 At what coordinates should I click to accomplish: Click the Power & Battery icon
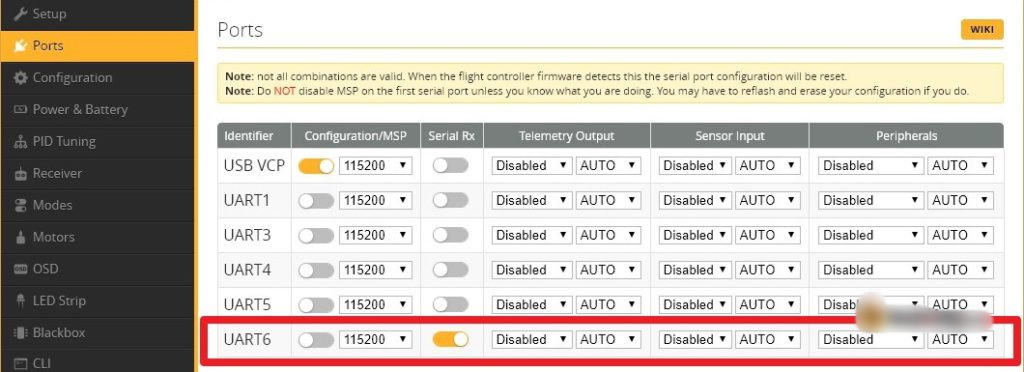point(21,110)
